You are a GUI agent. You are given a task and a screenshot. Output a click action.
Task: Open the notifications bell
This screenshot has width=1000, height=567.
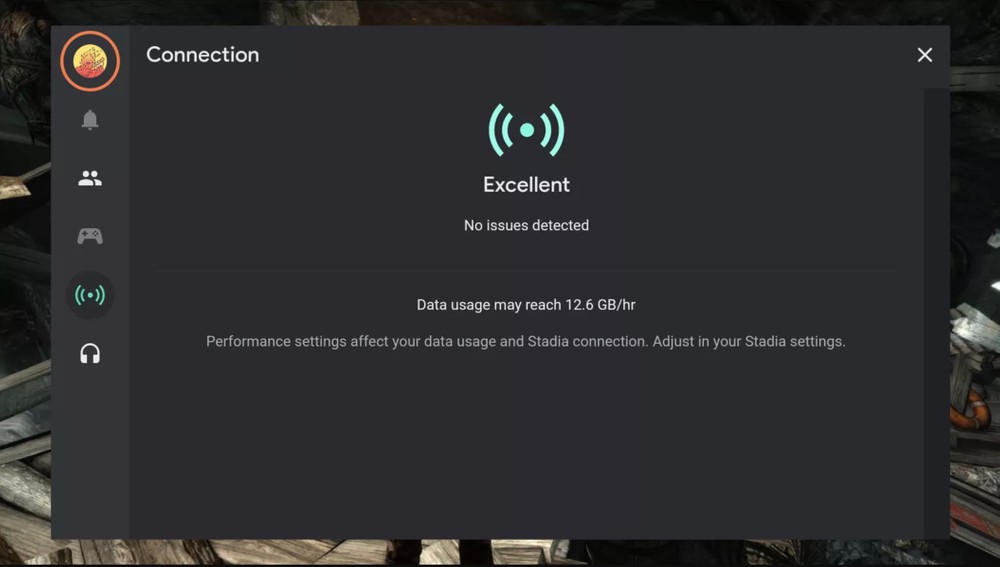pyautogui.click(x=90, y=120)
